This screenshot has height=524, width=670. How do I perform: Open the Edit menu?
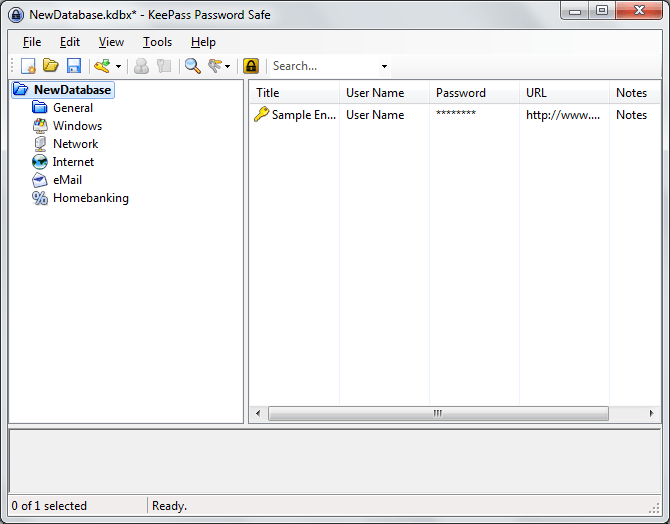pos(69,42)
